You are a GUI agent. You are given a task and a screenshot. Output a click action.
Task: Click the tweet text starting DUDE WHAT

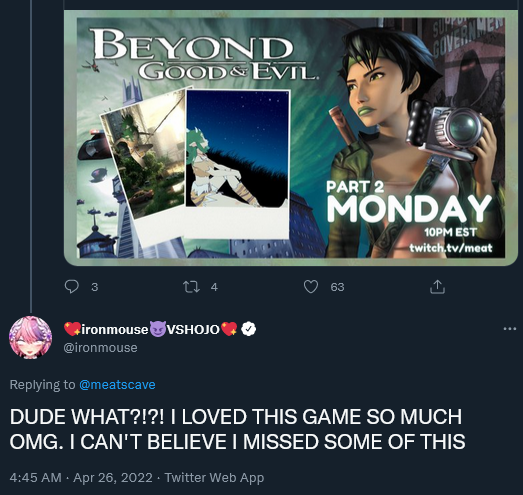click(x=237, y=429)
